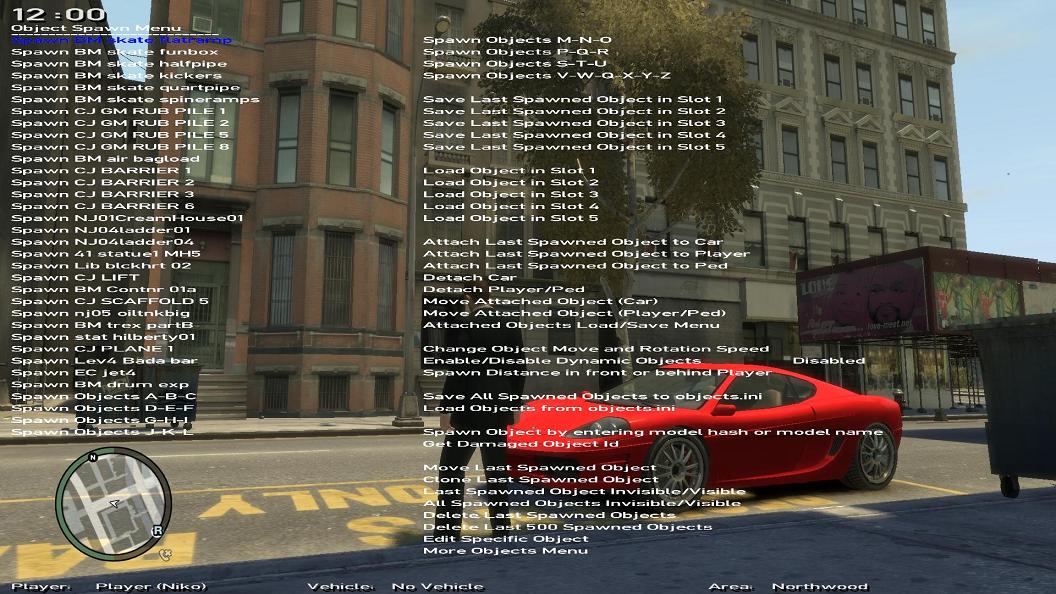Viewport: 1056px width, 594px height.
Task: Open Spawn Objects D-E-F submenu
Action: (102, 409)
